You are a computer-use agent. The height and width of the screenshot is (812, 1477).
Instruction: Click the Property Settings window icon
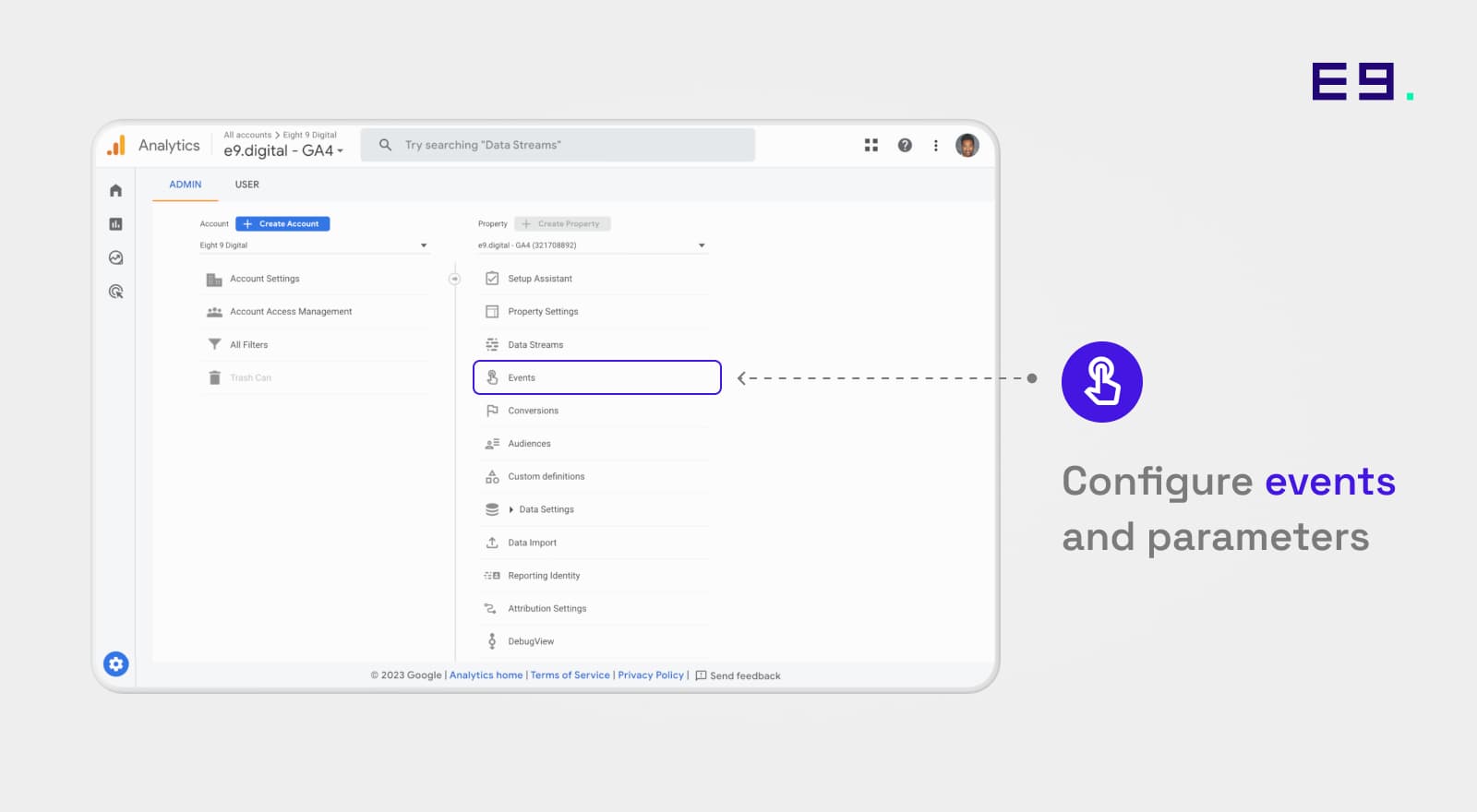tap(492, 312)
